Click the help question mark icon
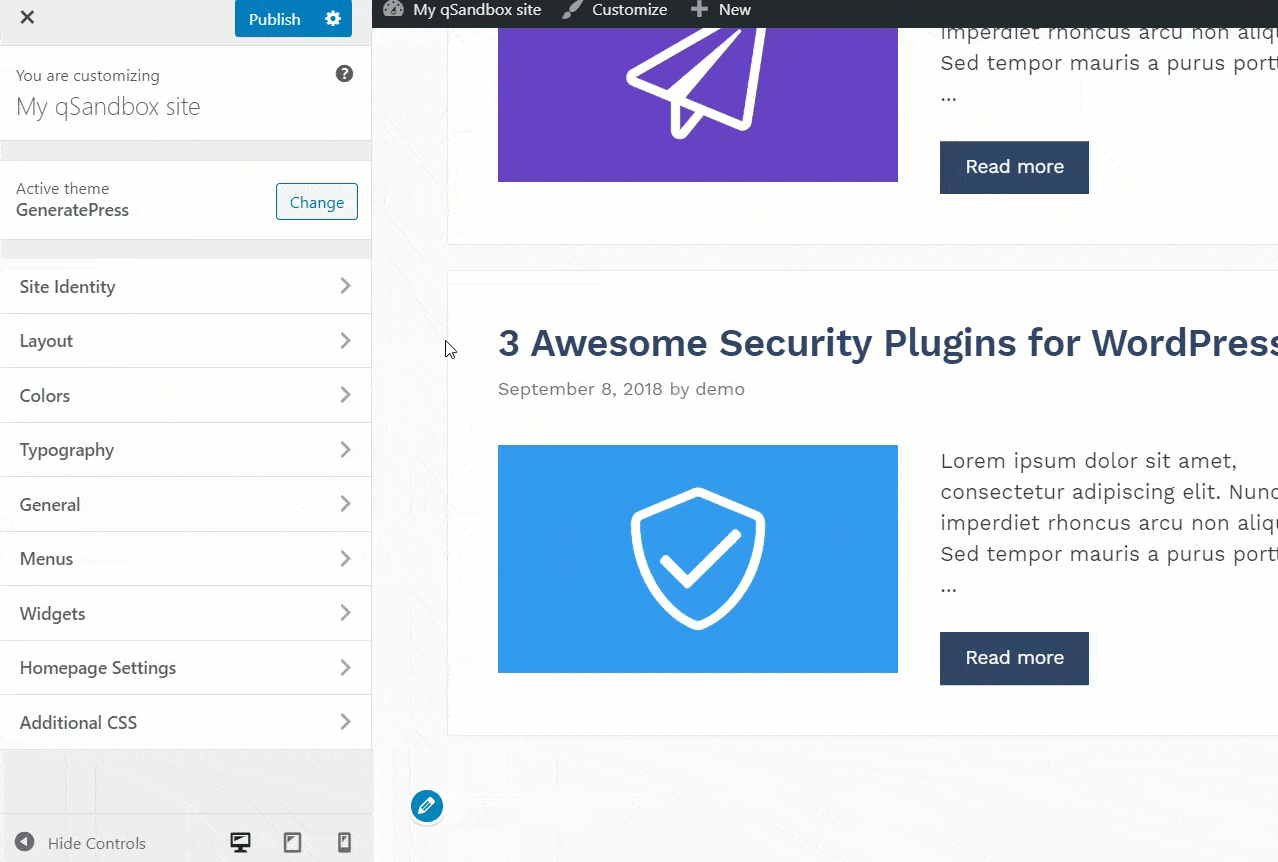Viewport: 1278px width, 862px height. (x=344, y=74)
